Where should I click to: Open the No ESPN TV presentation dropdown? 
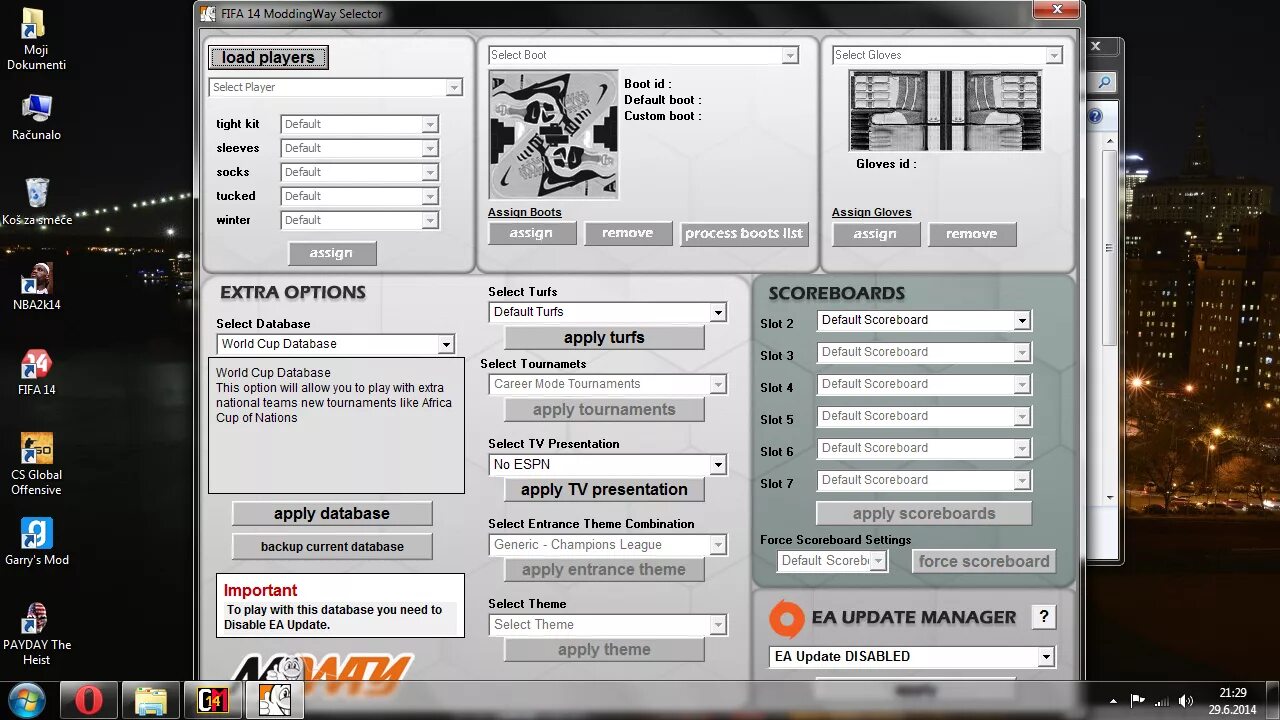[x=608, y=464]
